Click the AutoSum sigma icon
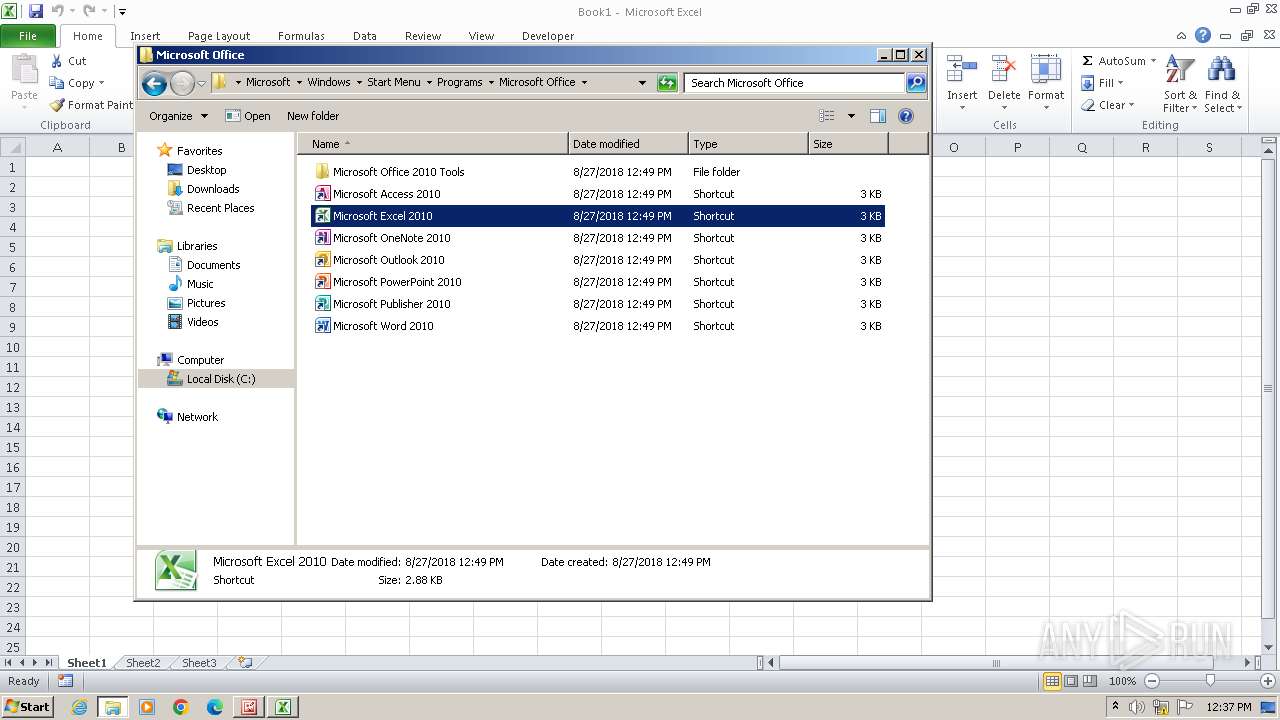 point(1087,61)
